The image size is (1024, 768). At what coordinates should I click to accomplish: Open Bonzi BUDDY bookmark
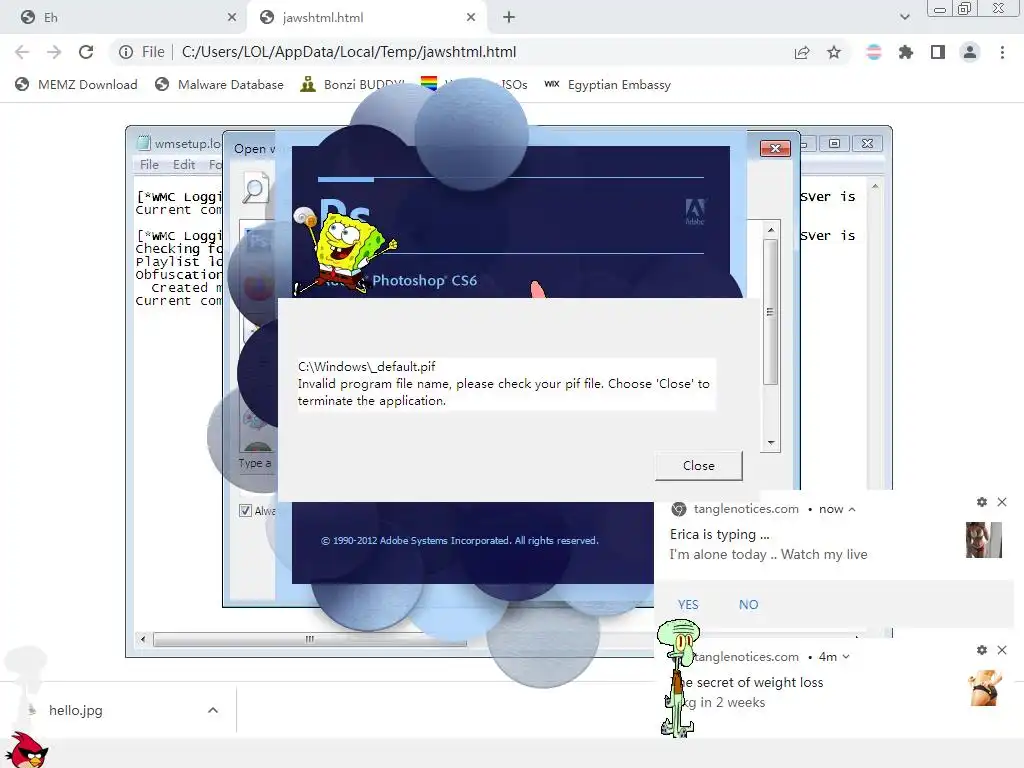(x=353, y=84)
